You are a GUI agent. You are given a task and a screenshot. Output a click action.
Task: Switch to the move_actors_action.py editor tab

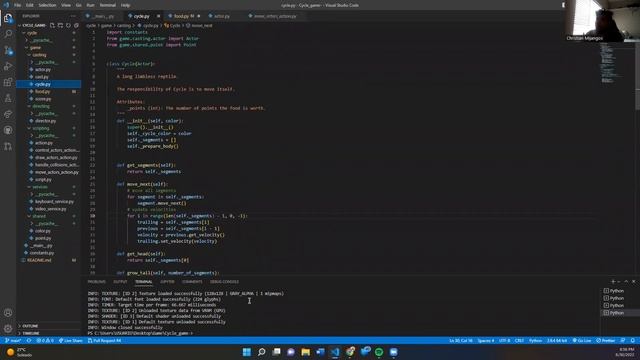[x=275, y=16]
